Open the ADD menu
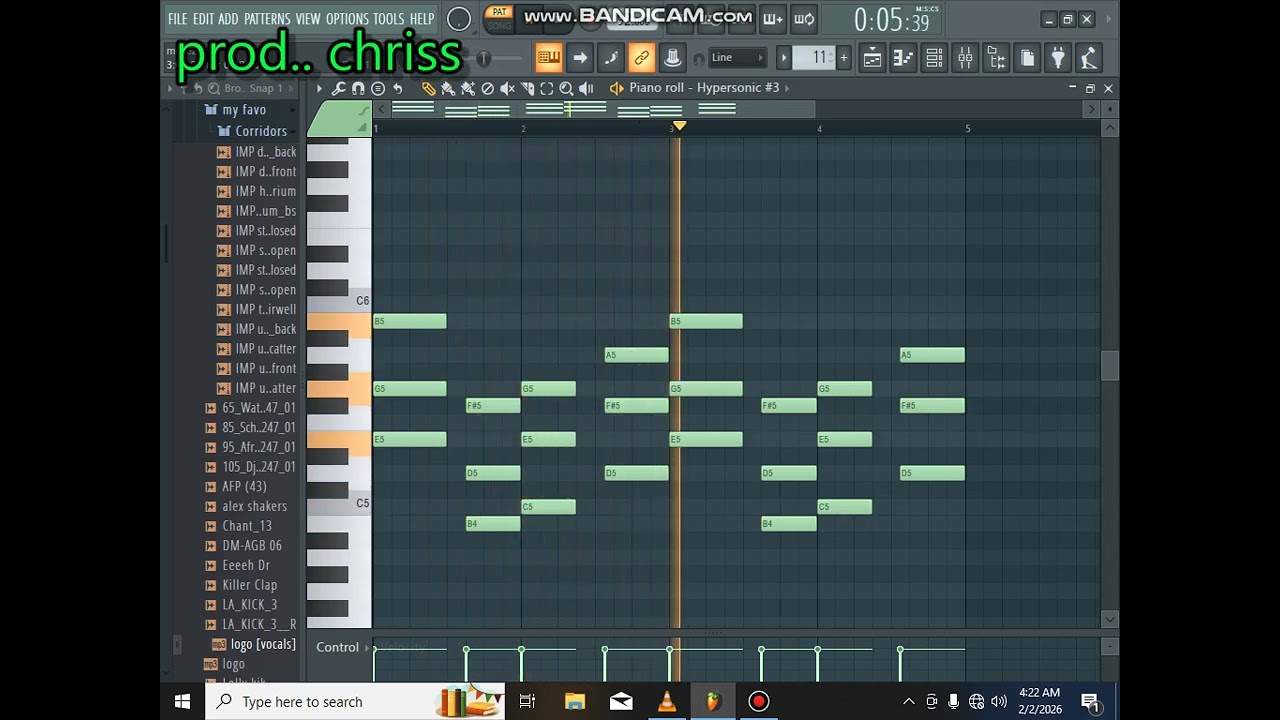 (228, 19)
